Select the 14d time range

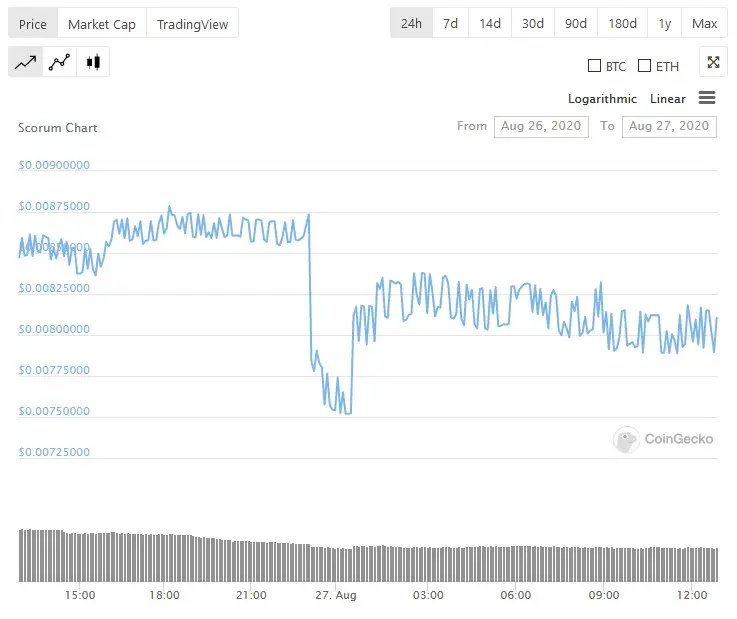[x=490, y=23]
